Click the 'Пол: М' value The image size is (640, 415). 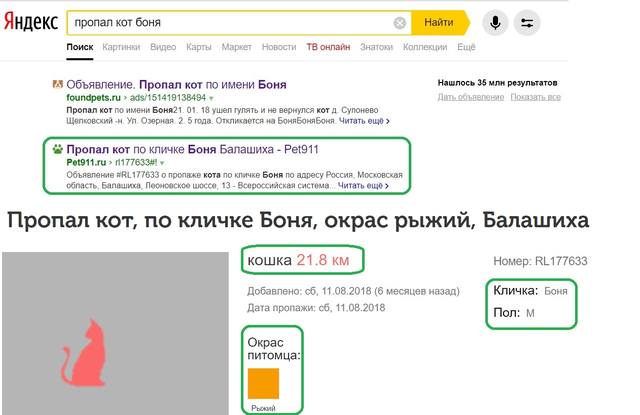[x=530, y=313]
